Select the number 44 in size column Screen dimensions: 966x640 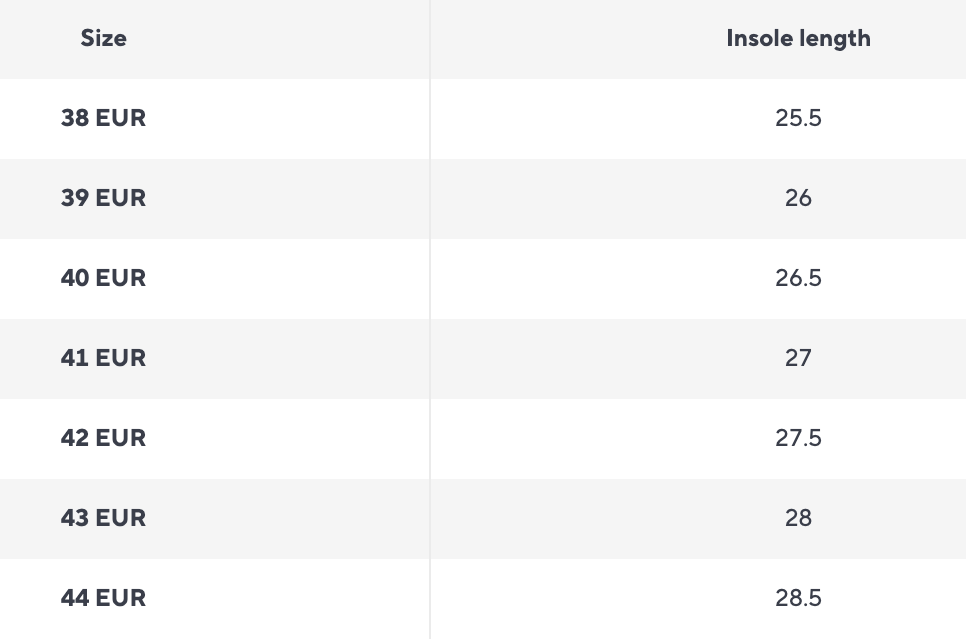[75, 598]
